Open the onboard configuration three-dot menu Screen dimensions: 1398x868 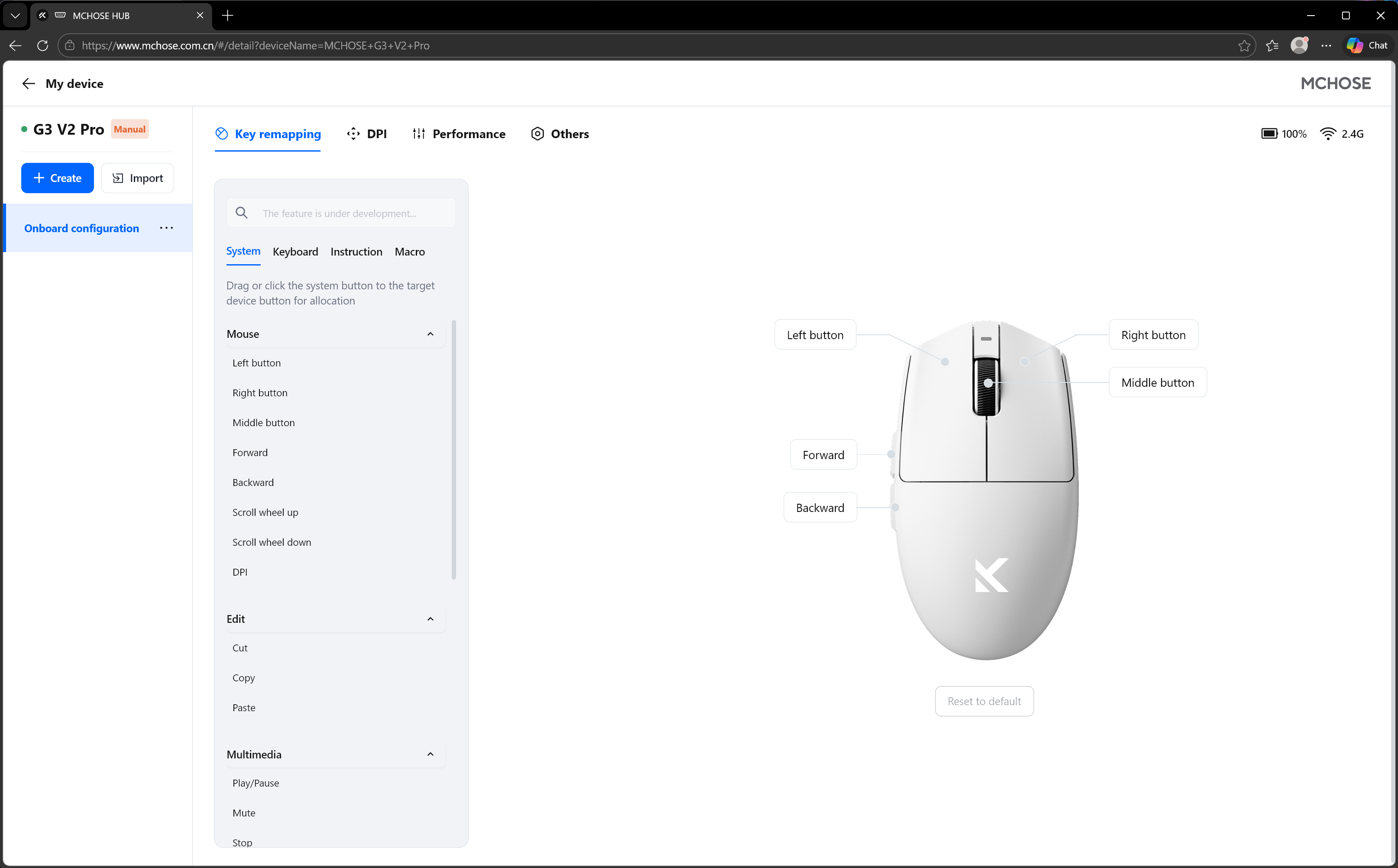[x=166, y=229]
